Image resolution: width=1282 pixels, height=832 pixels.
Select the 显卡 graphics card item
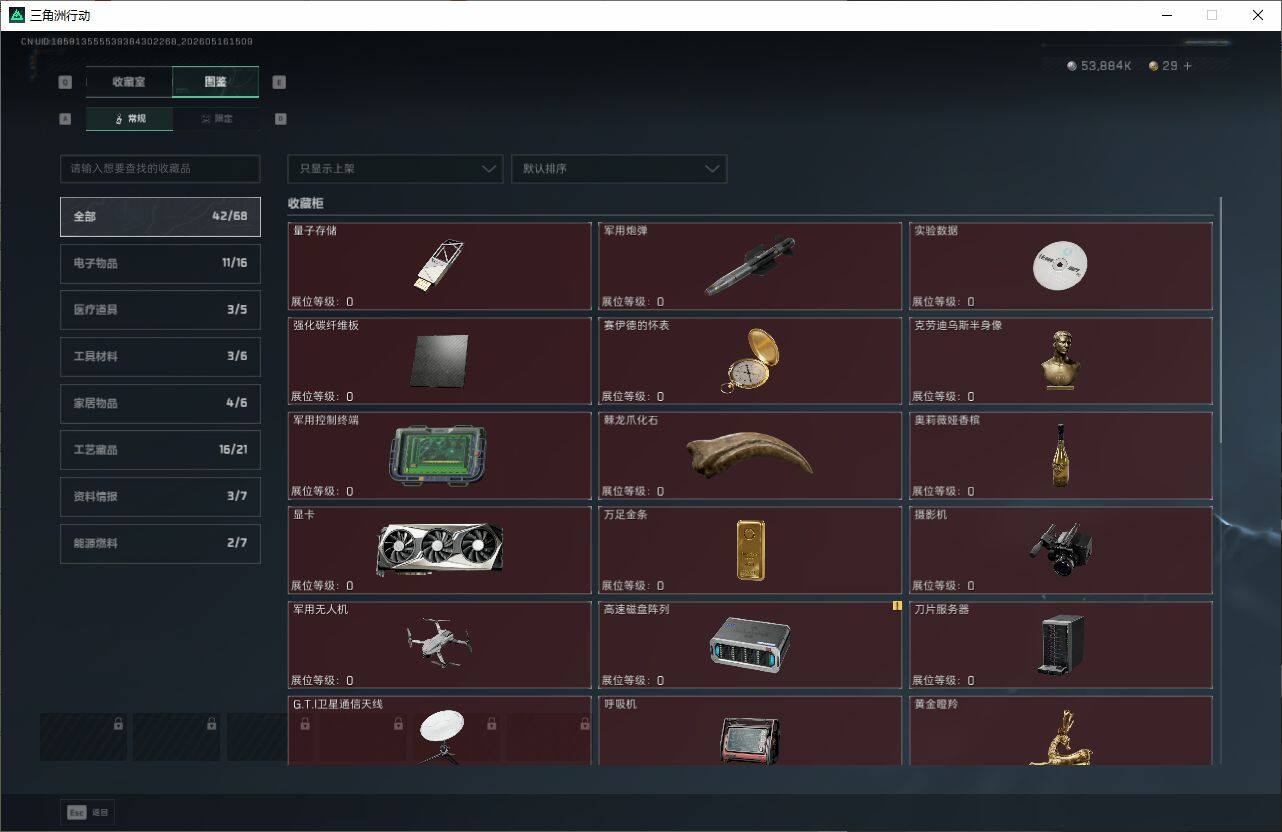(439, 550)
